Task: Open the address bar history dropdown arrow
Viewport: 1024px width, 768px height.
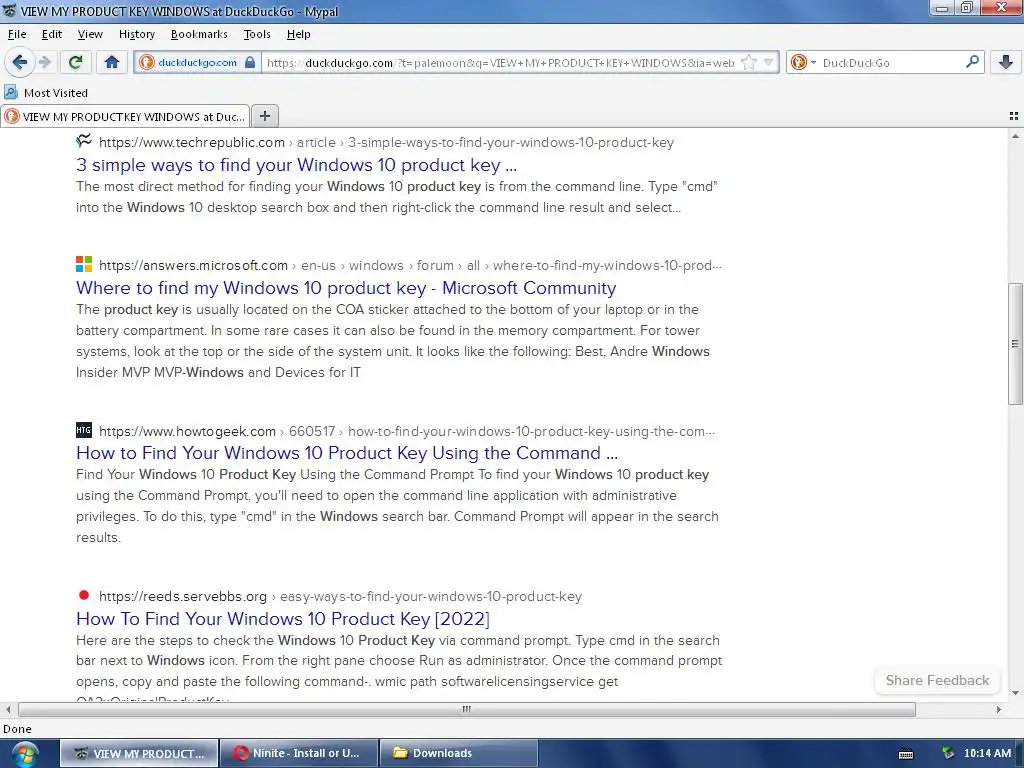Action: click(769, 62)
